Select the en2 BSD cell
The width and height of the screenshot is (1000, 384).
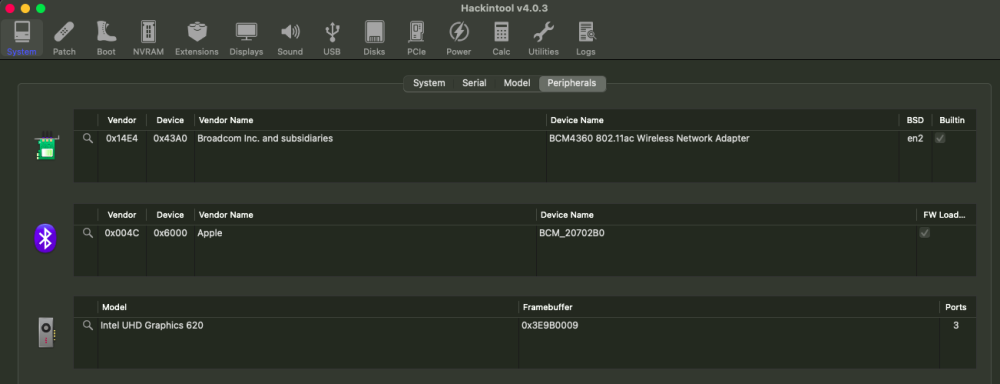click(x=915, y=138)
